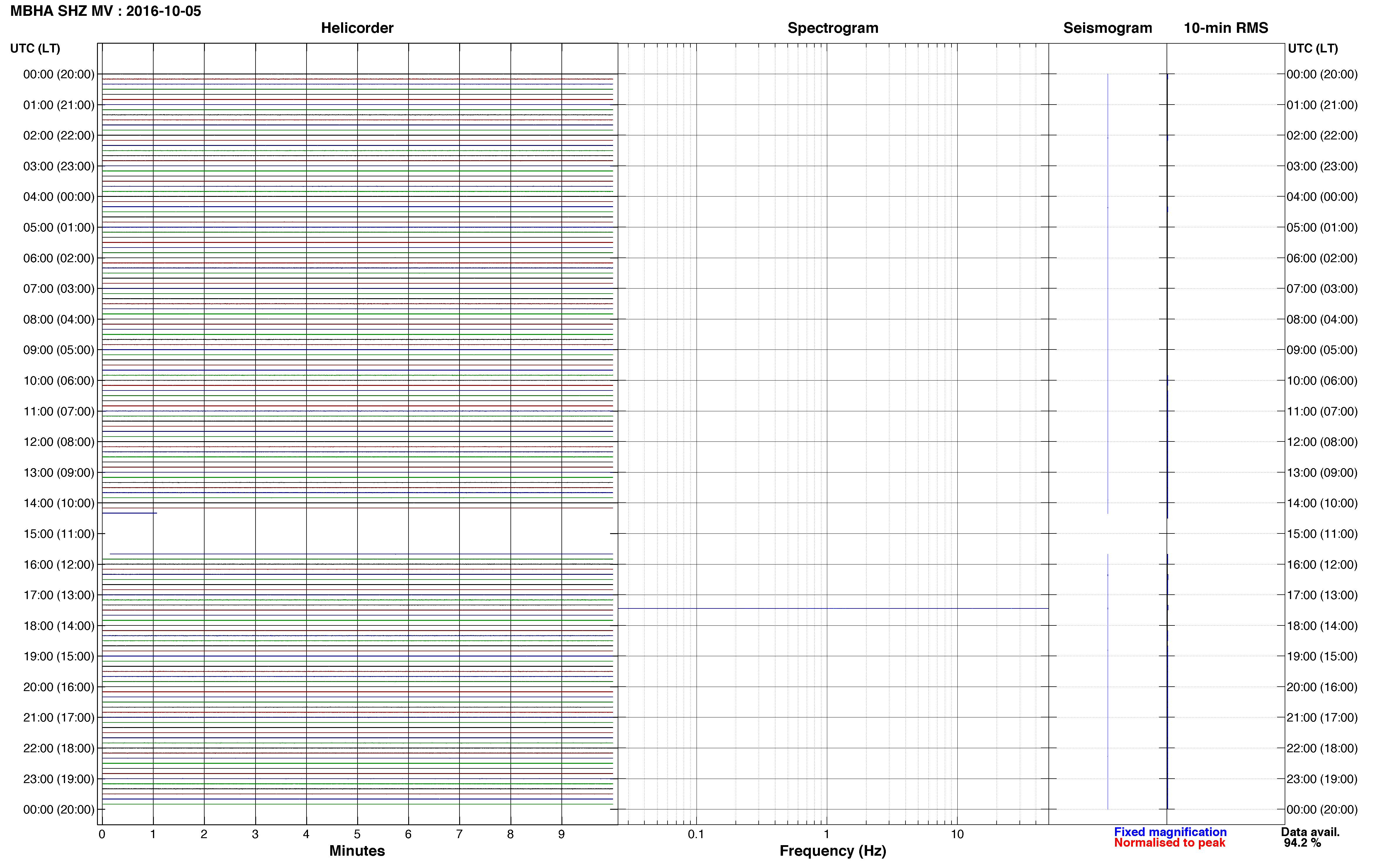Viewport: 1389px width, 868px height.
Task: Click the '3' tick on Minutes axis
Action: [255, 835]
